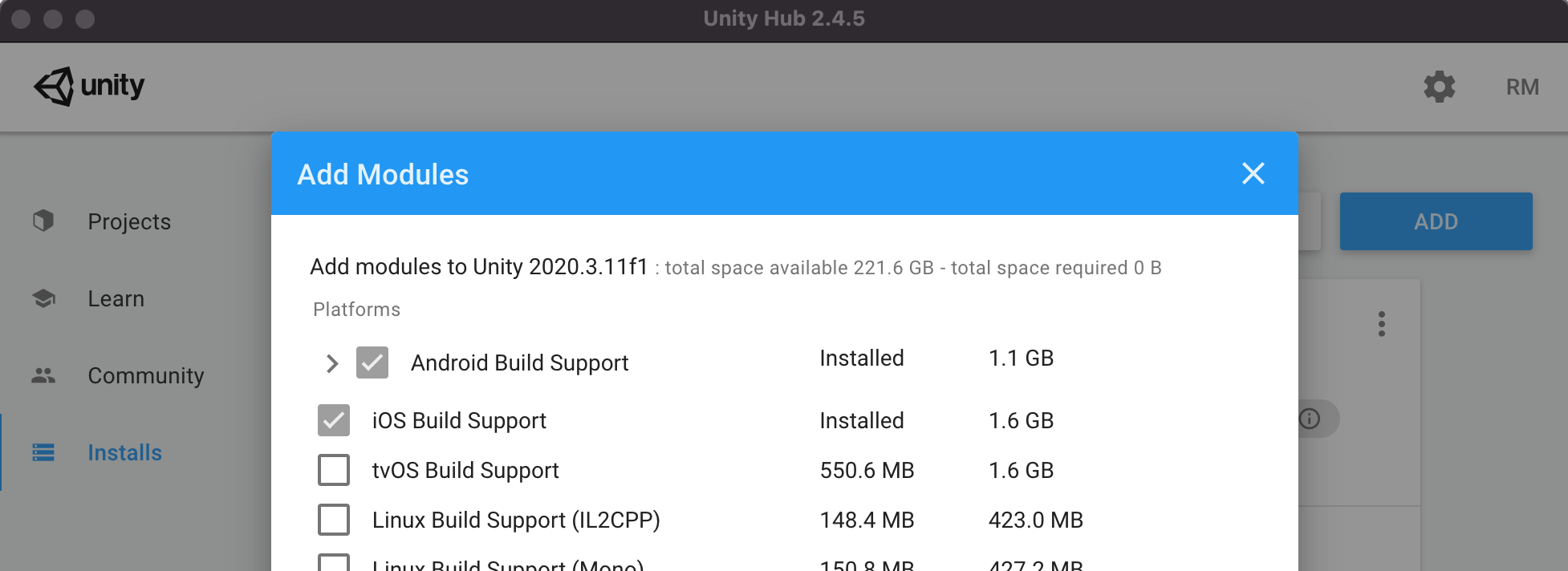Uncheck Android Build Support

click(x=371, y=362)
